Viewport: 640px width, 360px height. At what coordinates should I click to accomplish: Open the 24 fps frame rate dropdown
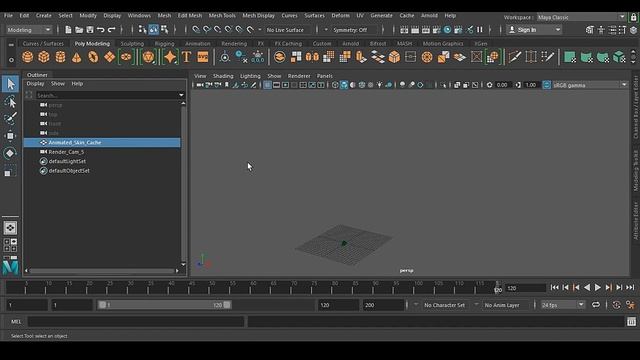pos(563,305)
